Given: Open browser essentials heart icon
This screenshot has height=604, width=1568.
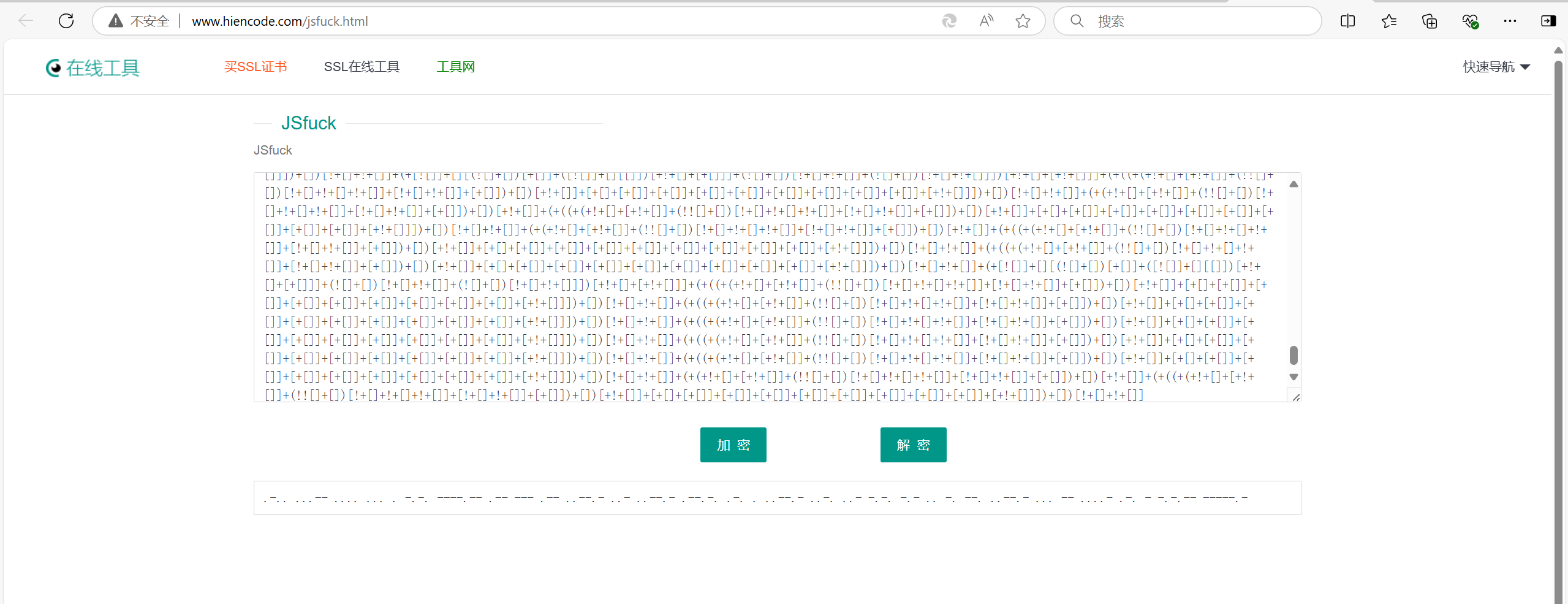Looking at the screenshot, I should point(1470,21).
